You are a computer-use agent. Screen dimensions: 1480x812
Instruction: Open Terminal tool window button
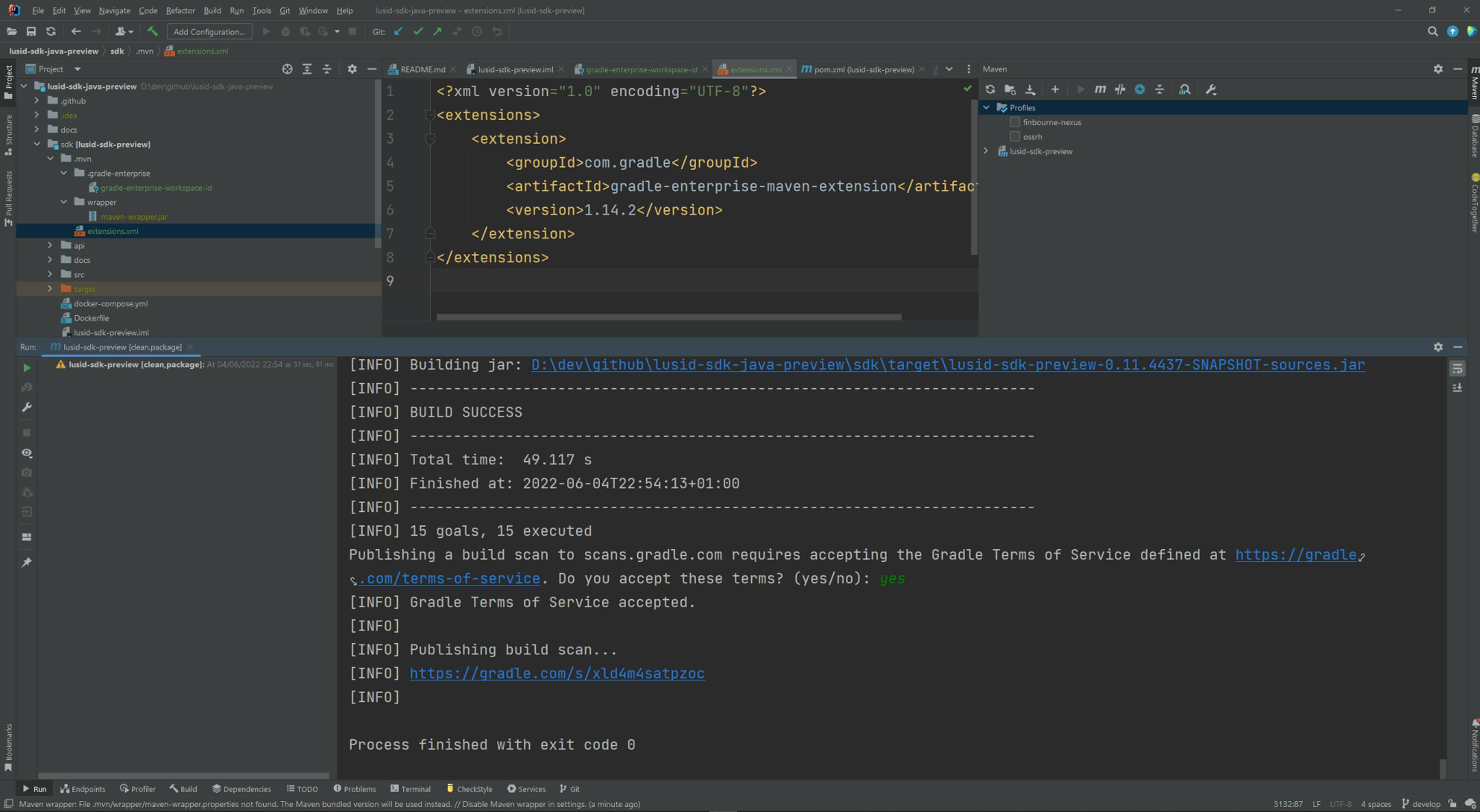click(x=410, y=788)
